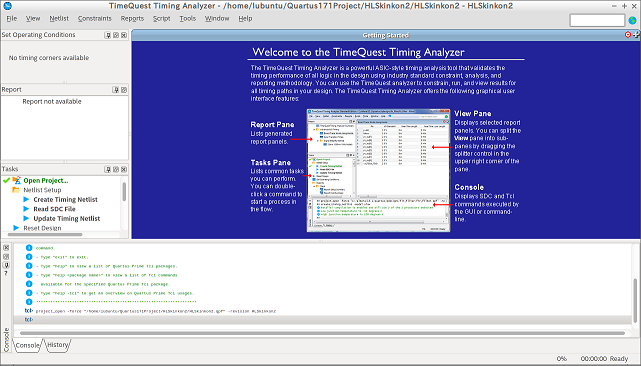Run Create Timing Netlist task

click(65, 200)
